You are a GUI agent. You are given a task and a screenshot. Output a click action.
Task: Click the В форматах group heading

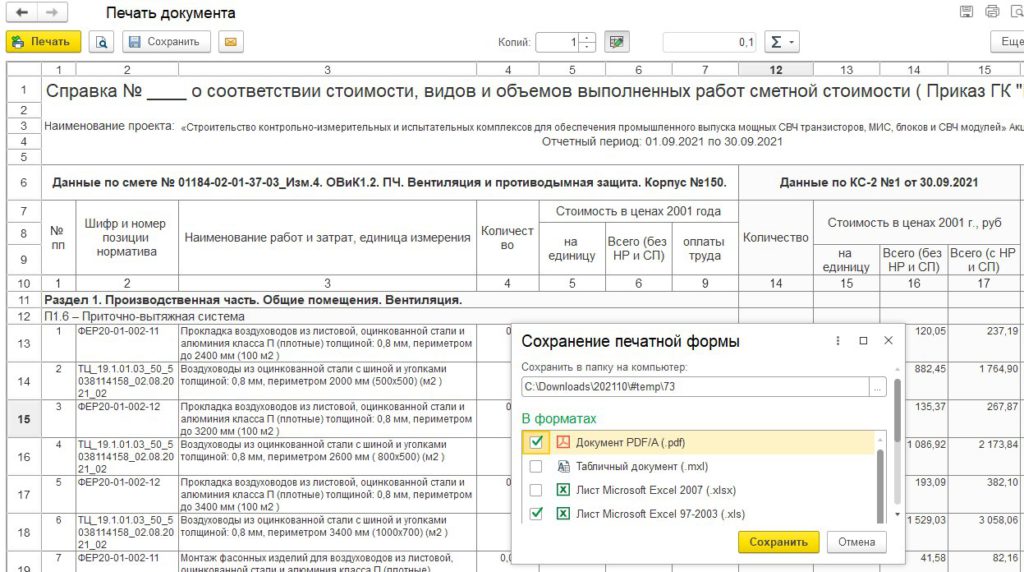559,419
